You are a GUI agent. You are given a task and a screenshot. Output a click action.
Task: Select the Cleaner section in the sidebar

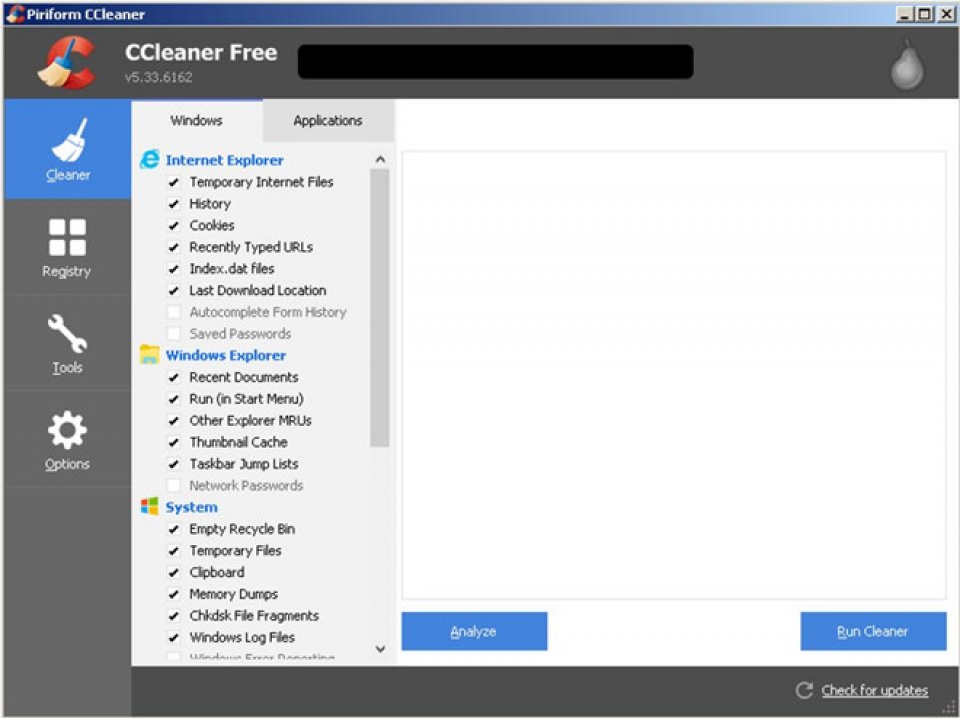point(67,150)
